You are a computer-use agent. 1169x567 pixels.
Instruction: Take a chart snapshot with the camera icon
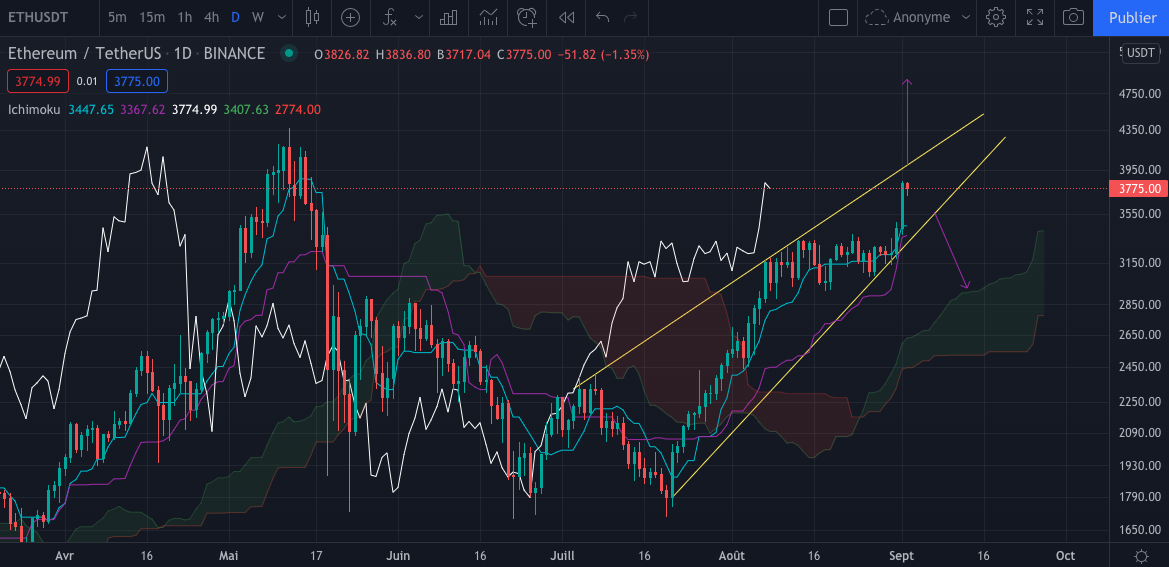[x=1073, y=17]
